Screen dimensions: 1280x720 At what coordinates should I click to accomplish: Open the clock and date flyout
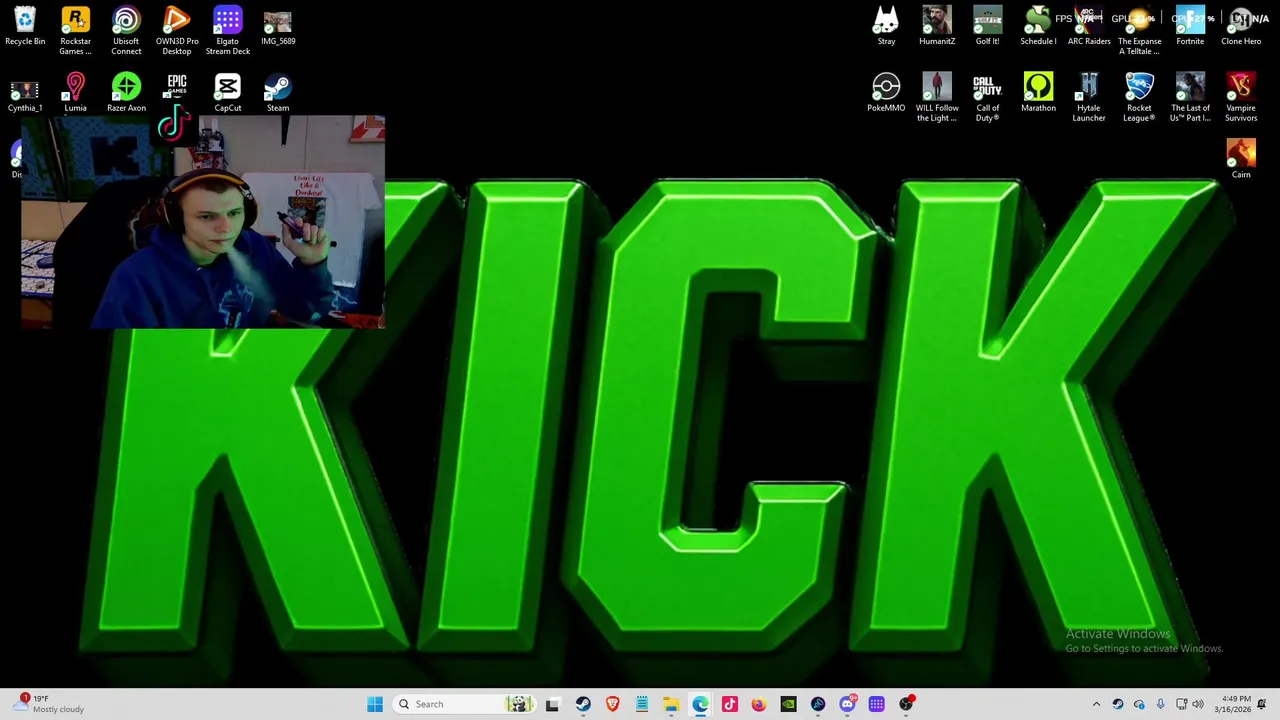1232,704
